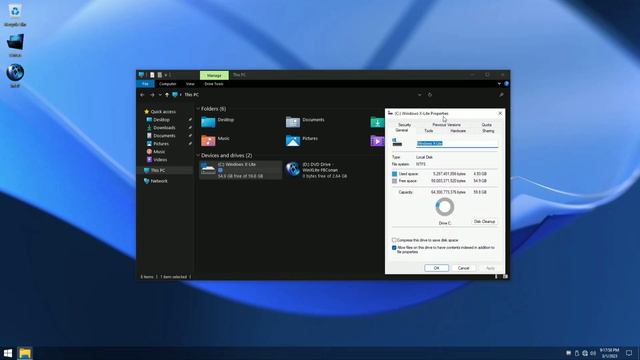Click the properties quick access toolbar icon
The image size is (640, 360).
tap(152, 75)
